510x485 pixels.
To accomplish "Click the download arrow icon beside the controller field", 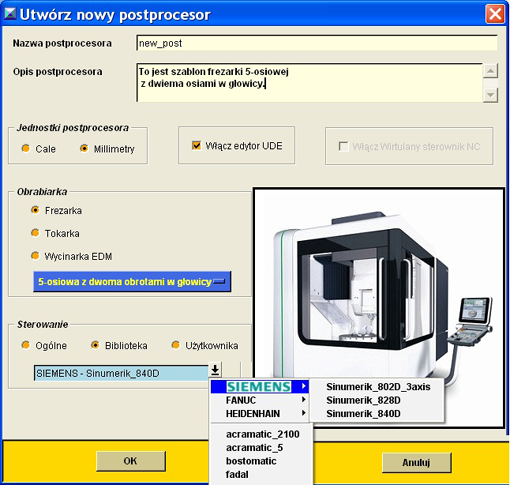I will (215, 369).
